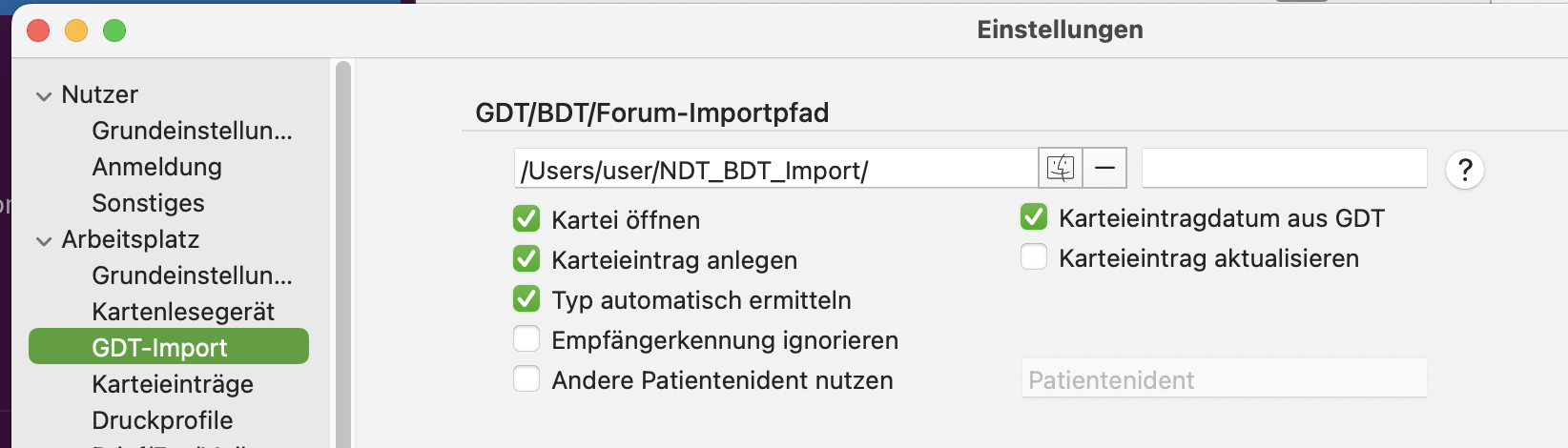Screen dimensions: 1568x448
Task: Select Druckprofile in the sidebar
Action: [x=162, y=420]
